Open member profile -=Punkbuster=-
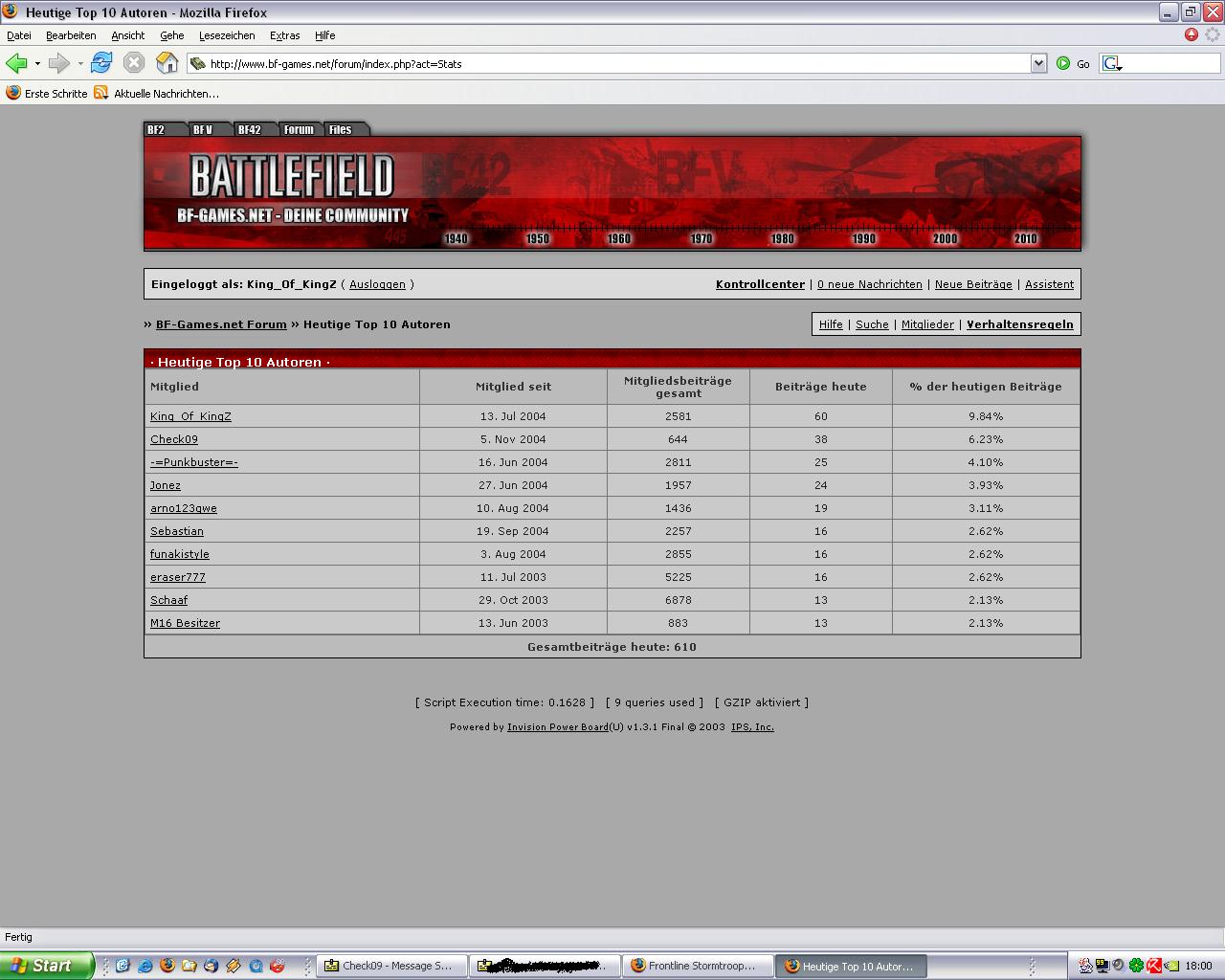Image resolution: width=1225 pixels, height=980 pixels. (x=194, y=462)
